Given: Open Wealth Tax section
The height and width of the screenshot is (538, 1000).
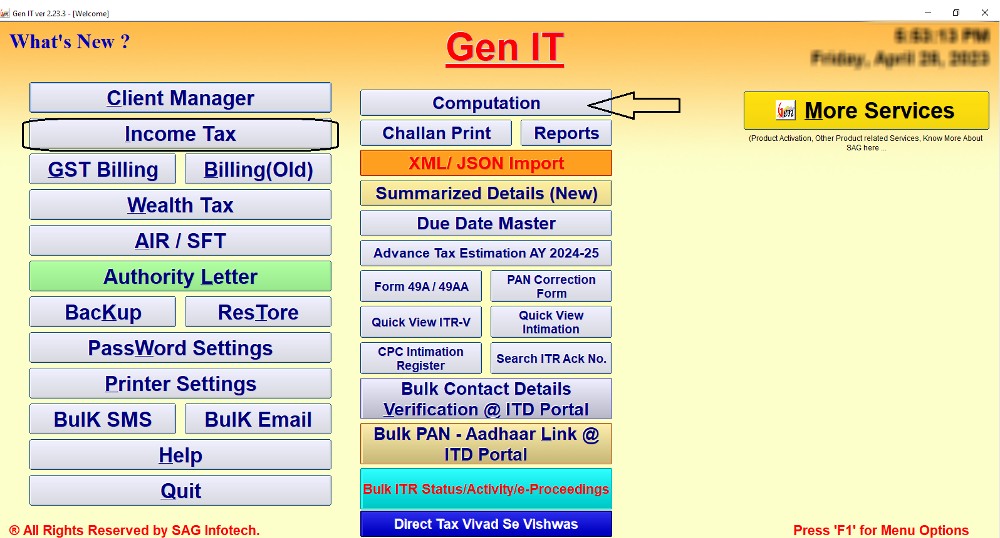Looking at the screenshot, I should 180,205.
